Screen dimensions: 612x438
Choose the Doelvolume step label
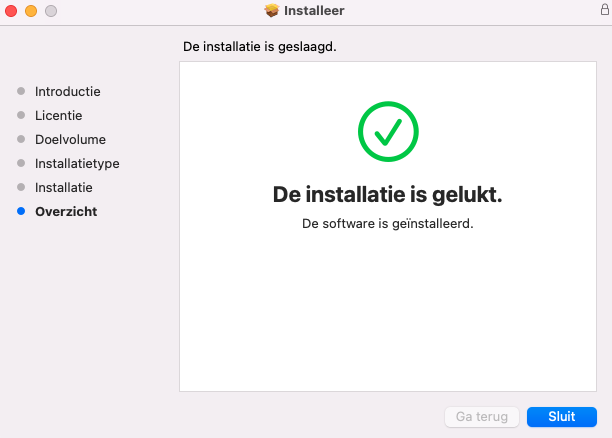pos(70,139)
